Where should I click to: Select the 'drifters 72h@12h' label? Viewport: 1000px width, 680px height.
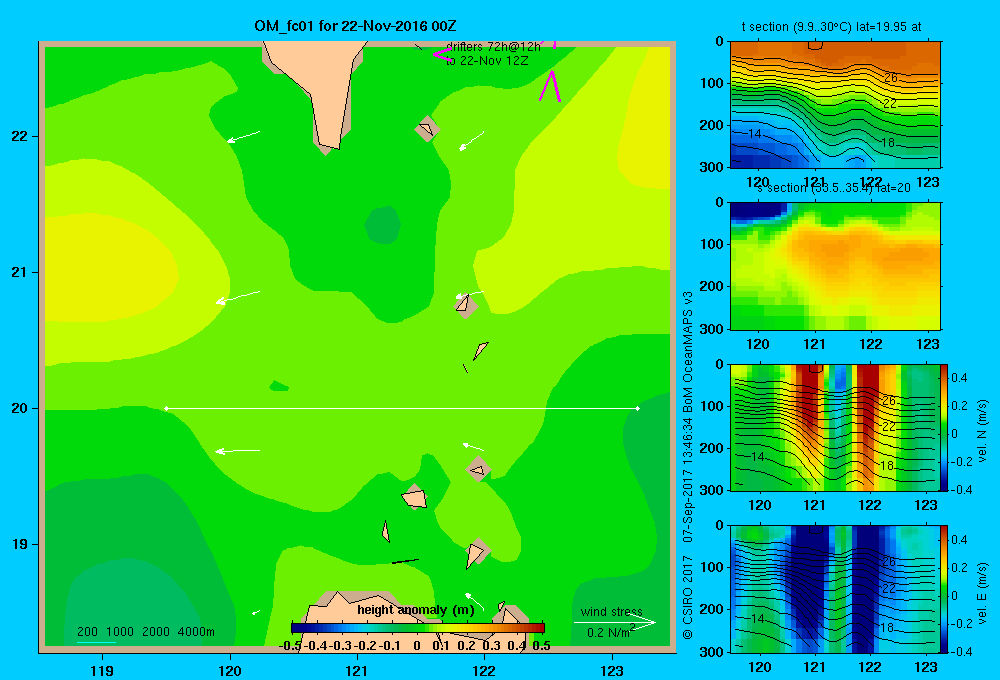(493, 47)
